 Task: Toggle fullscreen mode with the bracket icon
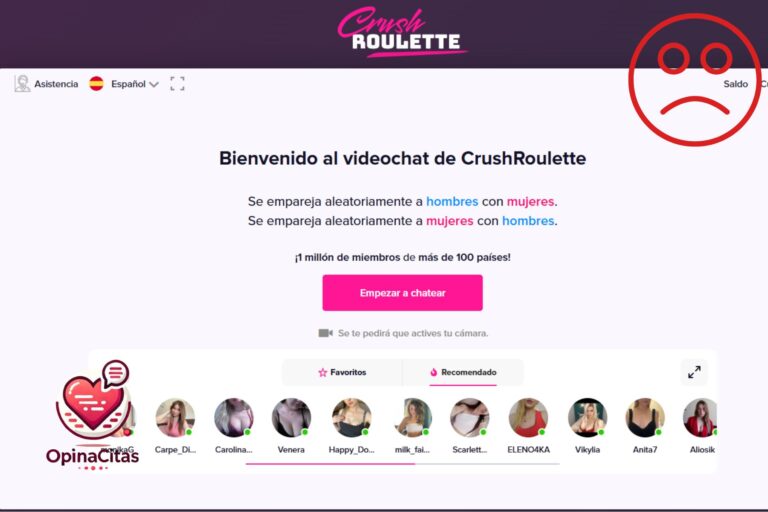coord(177,84)
